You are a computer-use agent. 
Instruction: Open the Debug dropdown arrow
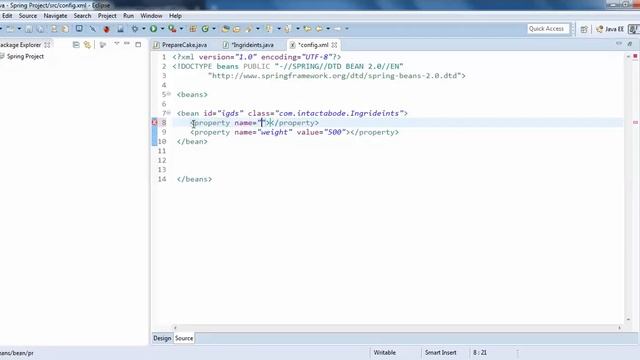tap(143, 29)
